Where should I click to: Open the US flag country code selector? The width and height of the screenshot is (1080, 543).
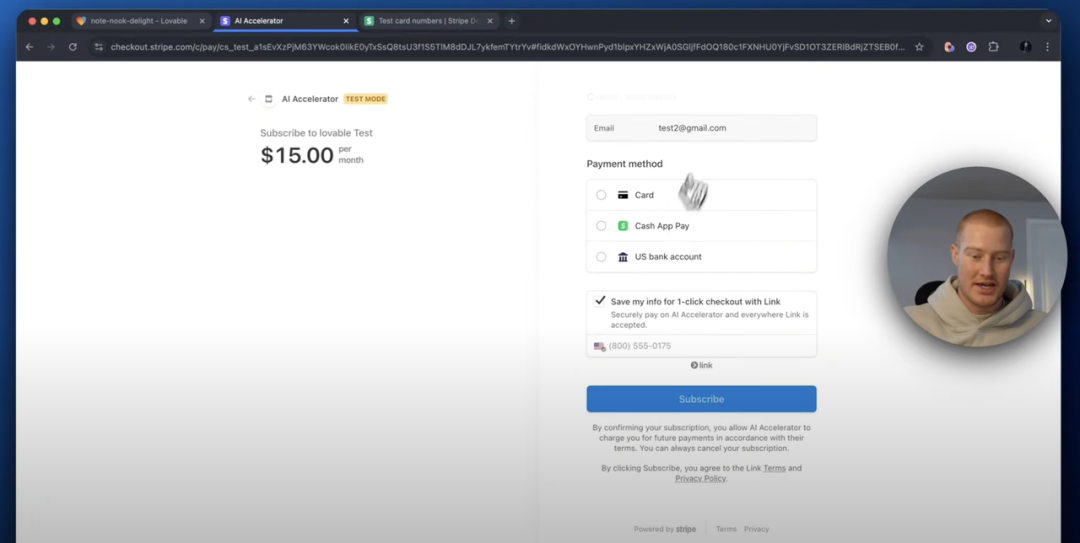pyautogui.click(x=600, y=346)
